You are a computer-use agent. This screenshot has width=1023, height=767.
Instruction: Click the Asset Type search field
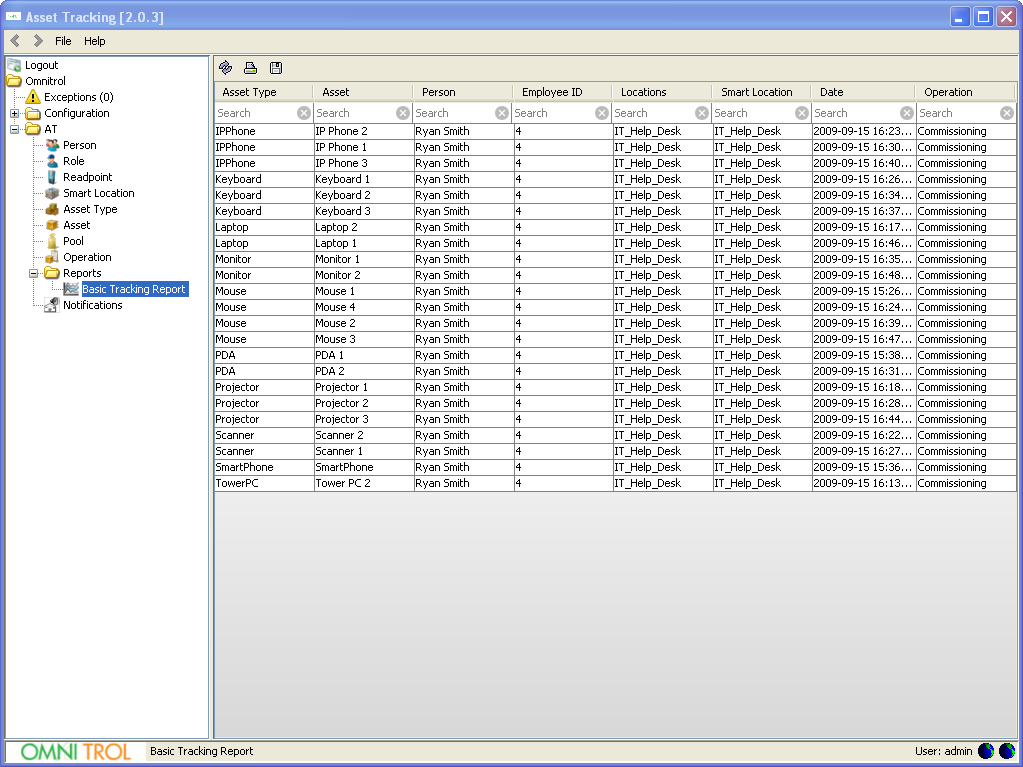click(x=255, y=113)
